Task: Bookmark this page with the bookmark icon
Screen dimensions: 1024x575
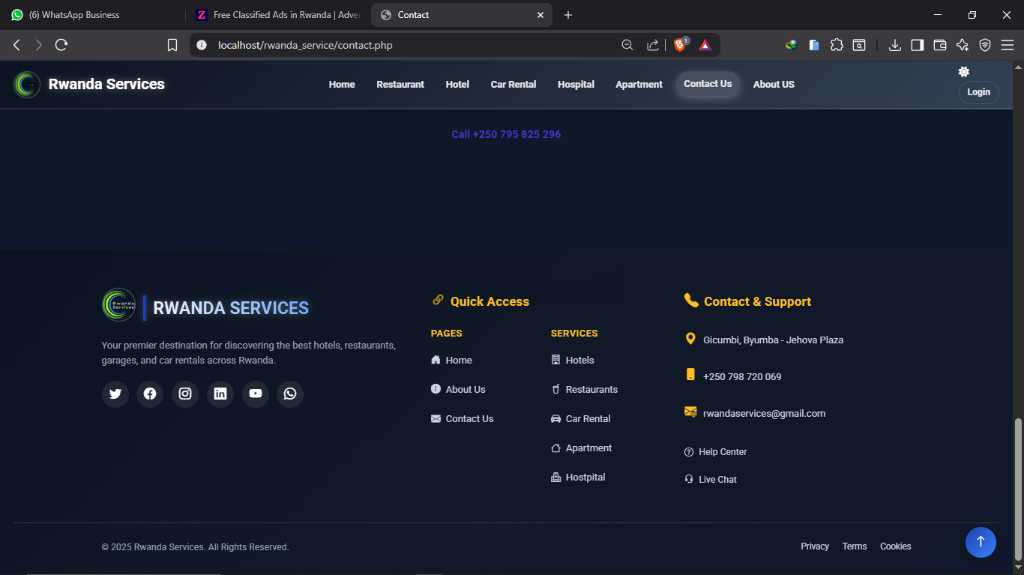Action: coord(172,45)
